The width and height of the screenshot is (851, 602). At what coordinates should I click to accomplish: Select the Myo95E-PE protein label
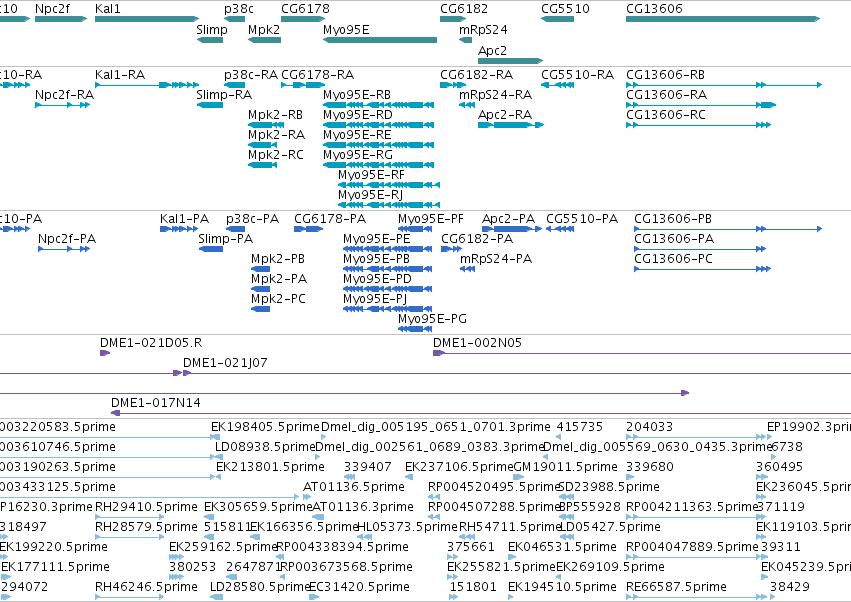(377, 238)
